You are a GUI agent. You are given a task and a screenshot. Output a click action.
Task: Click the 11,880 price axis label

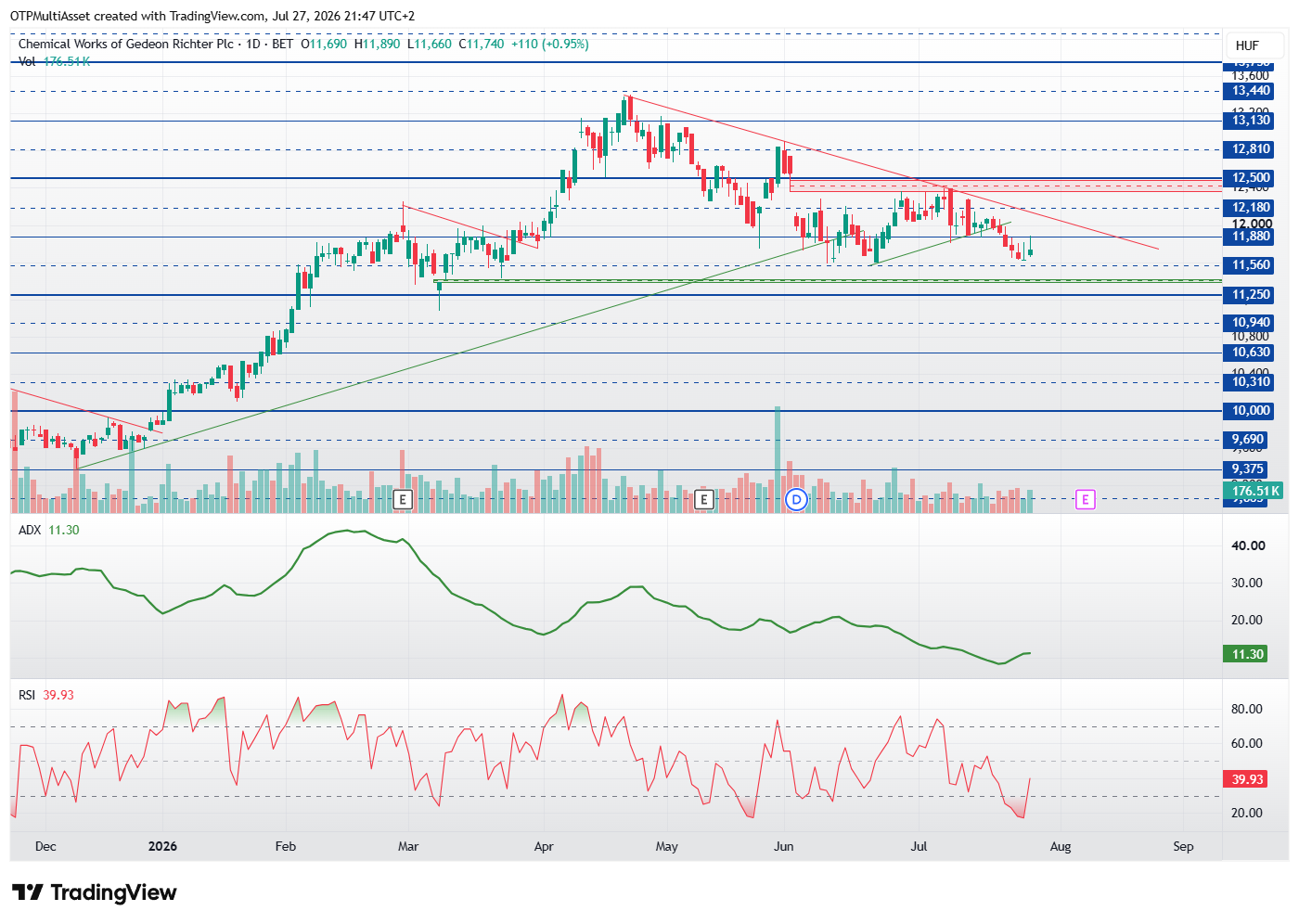coord(1251,237)
